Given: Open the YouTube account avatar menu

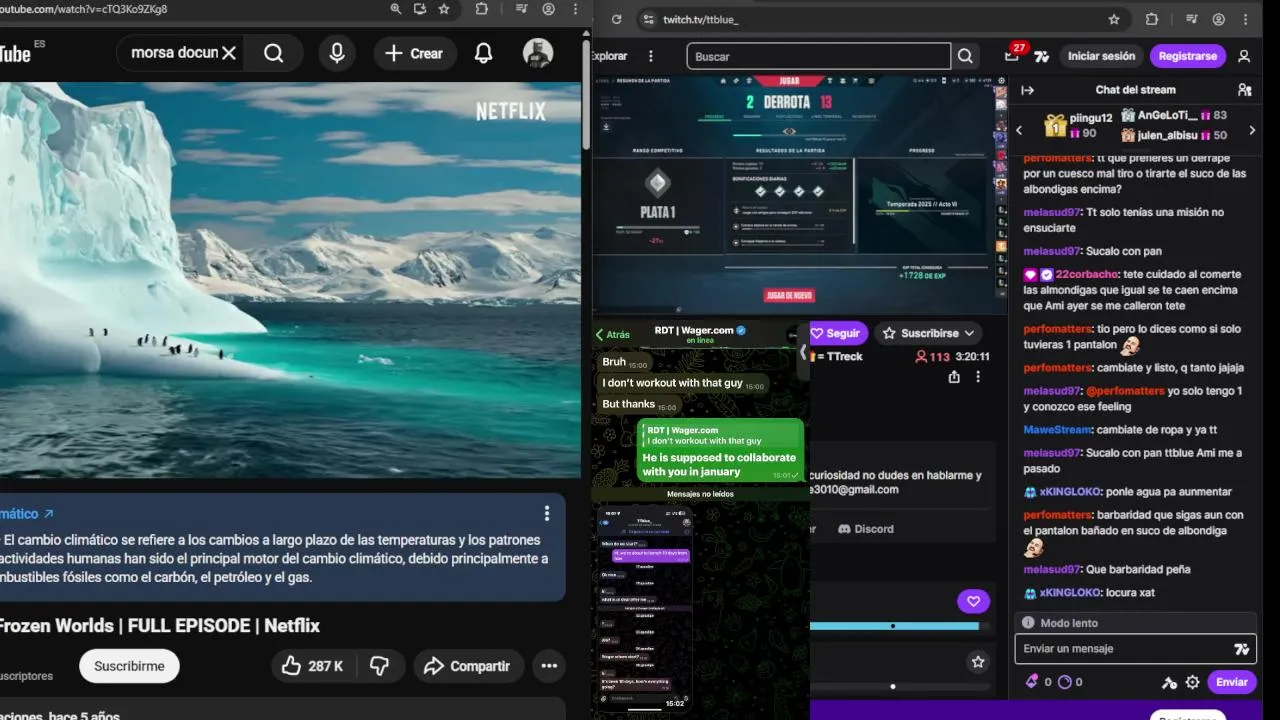Looking at the screenshot, I should [538, 53].
